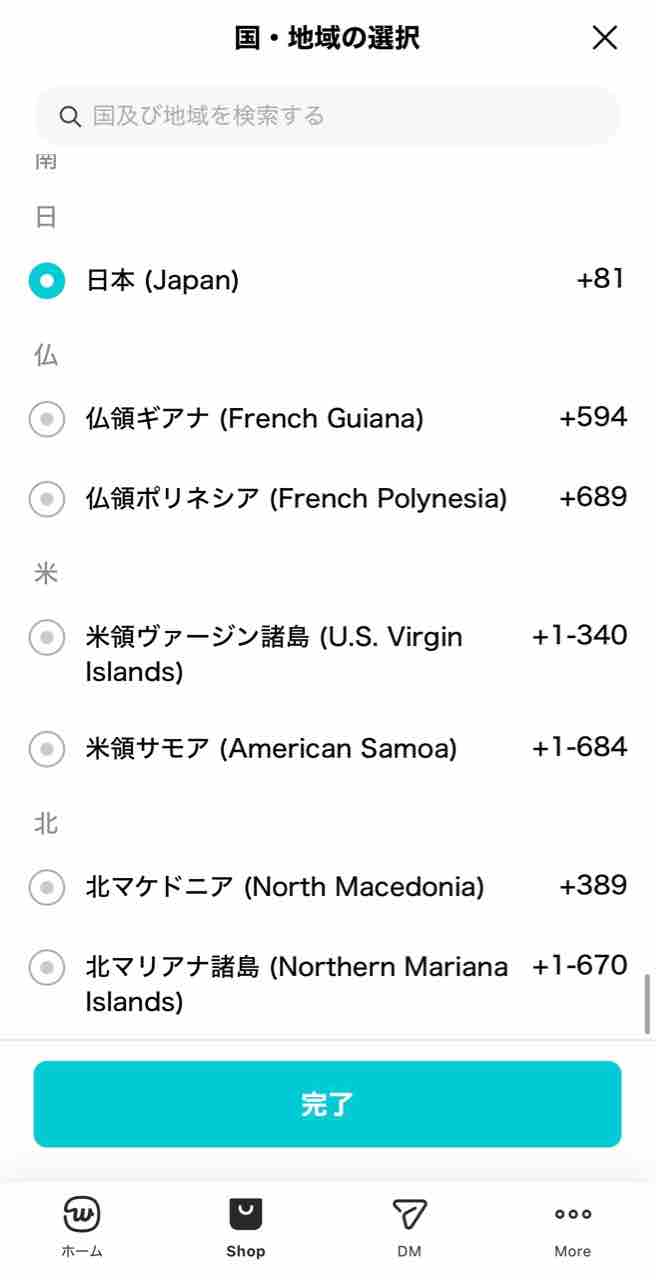Tap the +81 dial code
Screen dimensions: 656x1280
[601, 279]
